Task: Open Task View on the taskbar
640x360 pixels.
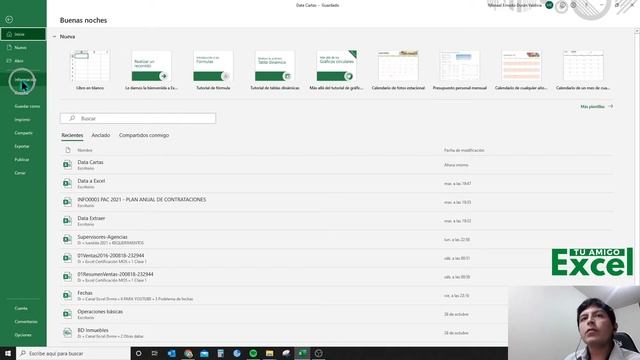Action: click(x=155, y=353)
